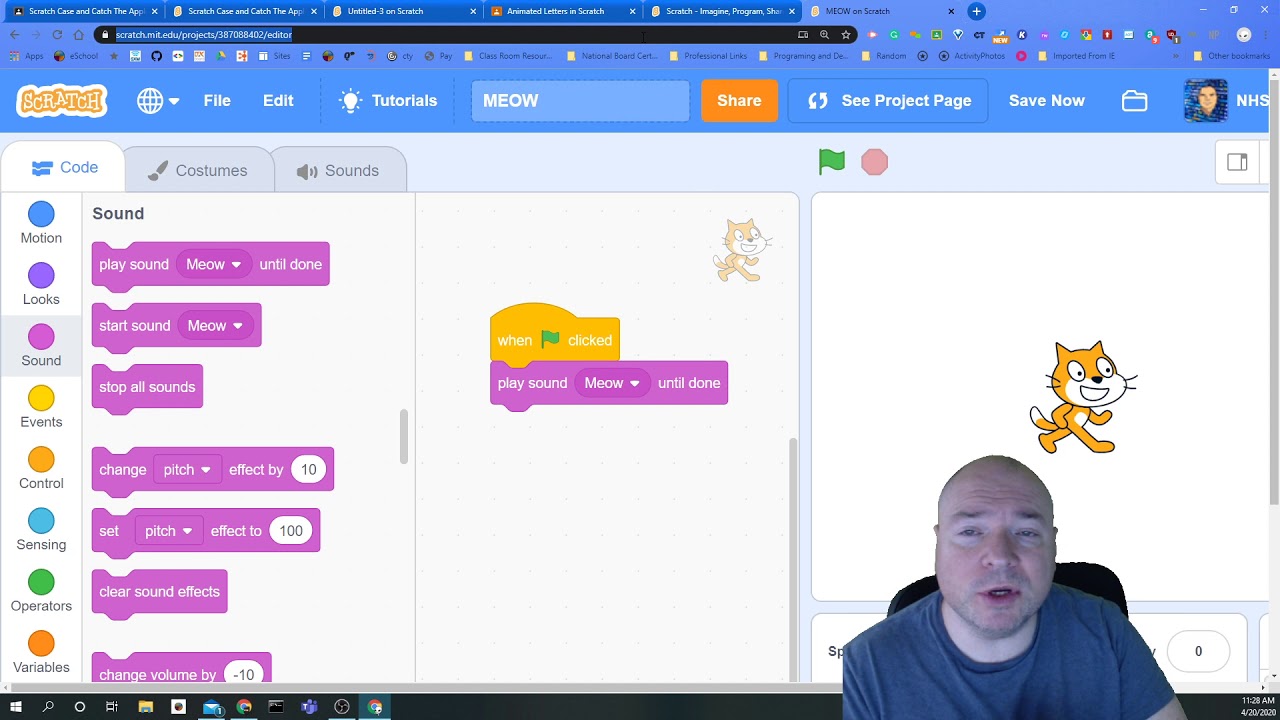Open Meow dropdown in palette play sound block

coord(213,264)
